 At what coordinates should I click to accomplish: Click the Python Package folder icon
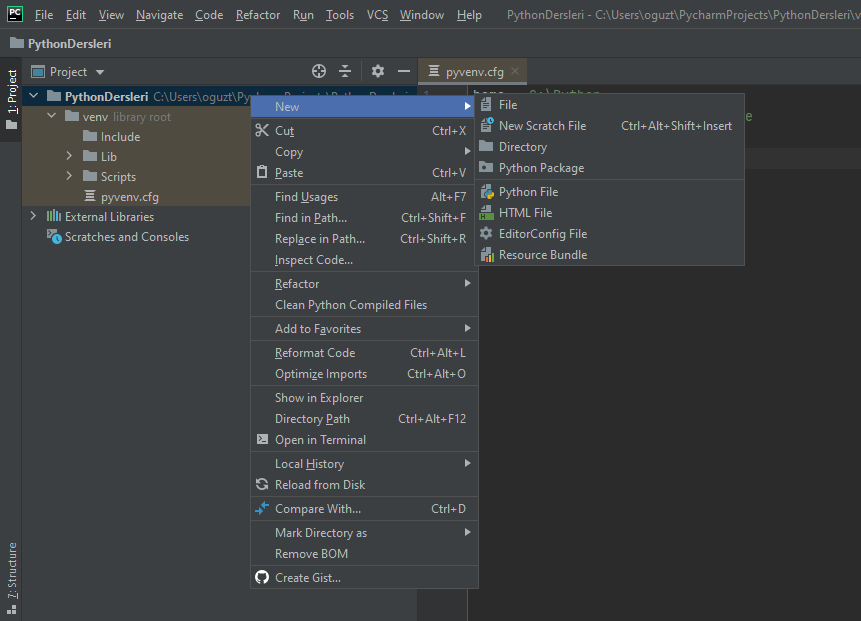point(486,167)
